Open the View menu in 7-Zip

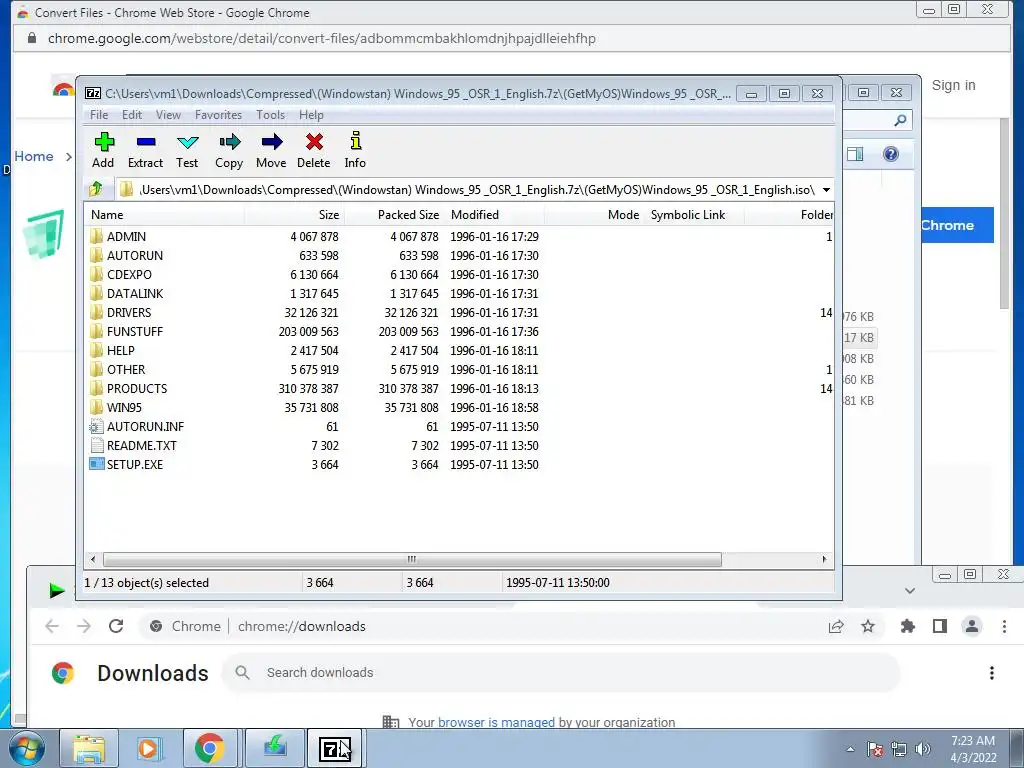(168, 115)
